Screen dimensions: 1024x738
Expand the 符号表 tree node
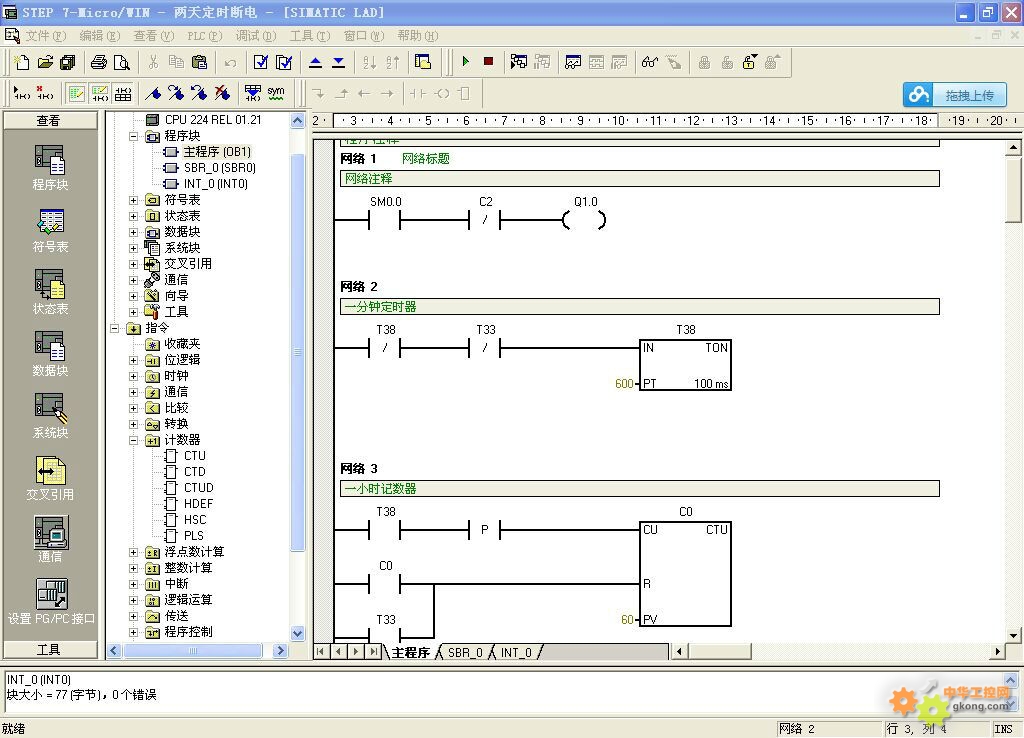coord(133,200)
